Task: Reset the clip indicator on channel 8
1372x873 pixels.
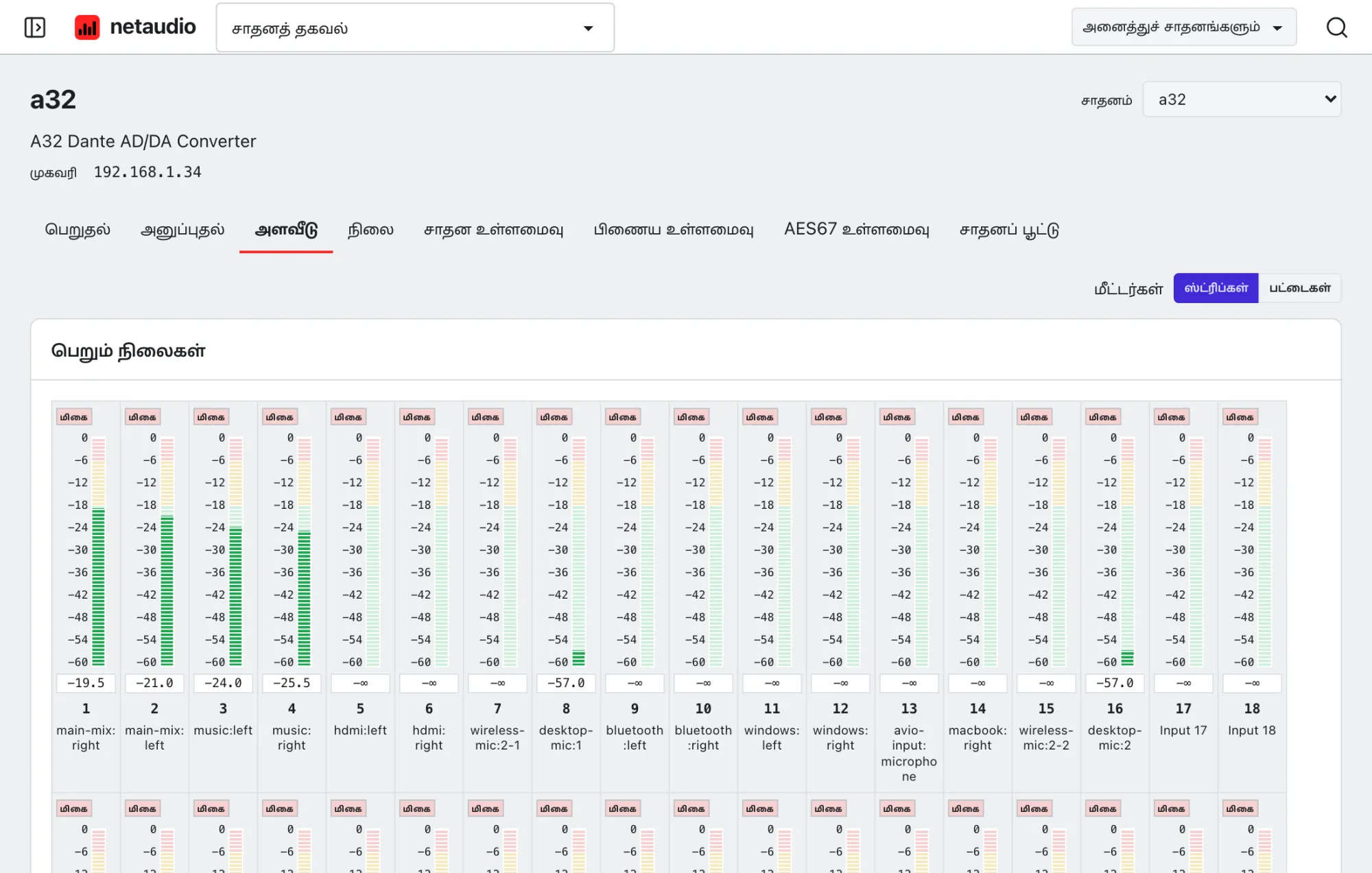Action: click(x=554, y=417)
